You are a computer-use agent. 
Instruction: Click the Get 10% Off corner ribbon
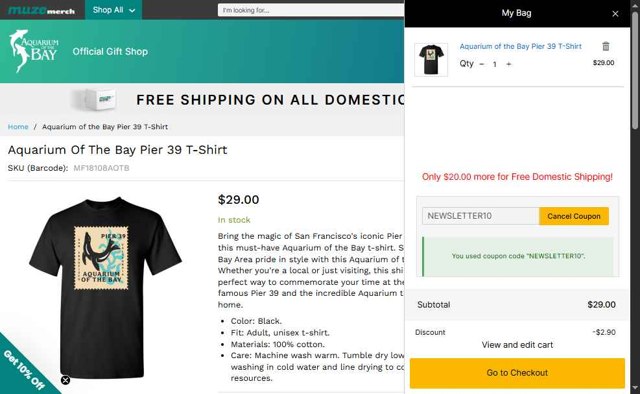click(x=24, y=370)
